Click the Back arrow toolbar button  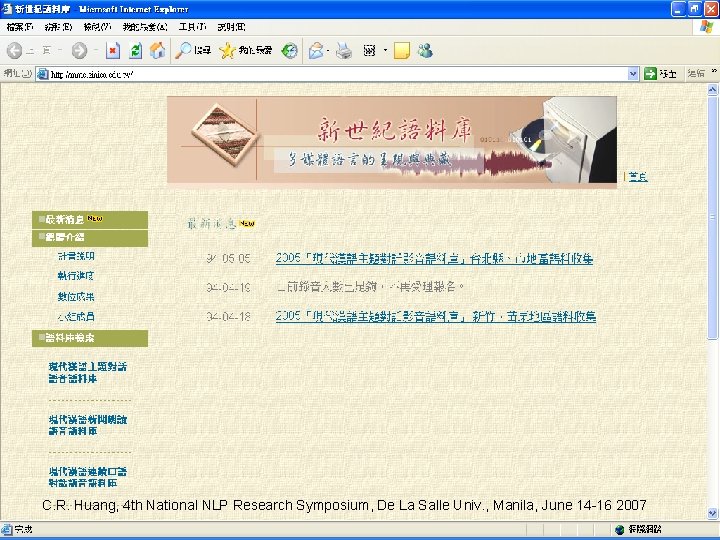pos(14,51)
